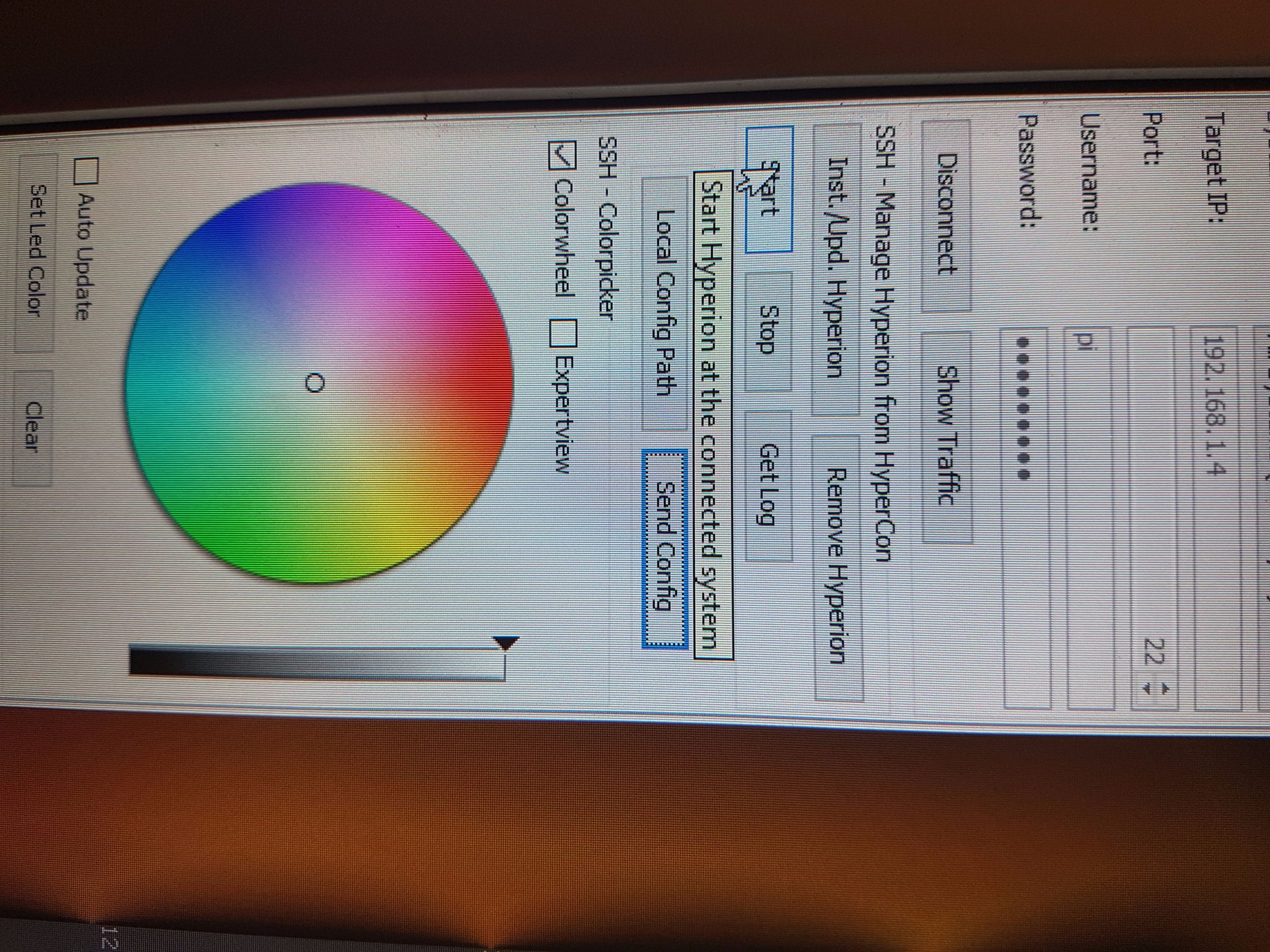The image size is (1270, 952).
Task: Start Hyperion with the Start button
Action: point(769,189)
